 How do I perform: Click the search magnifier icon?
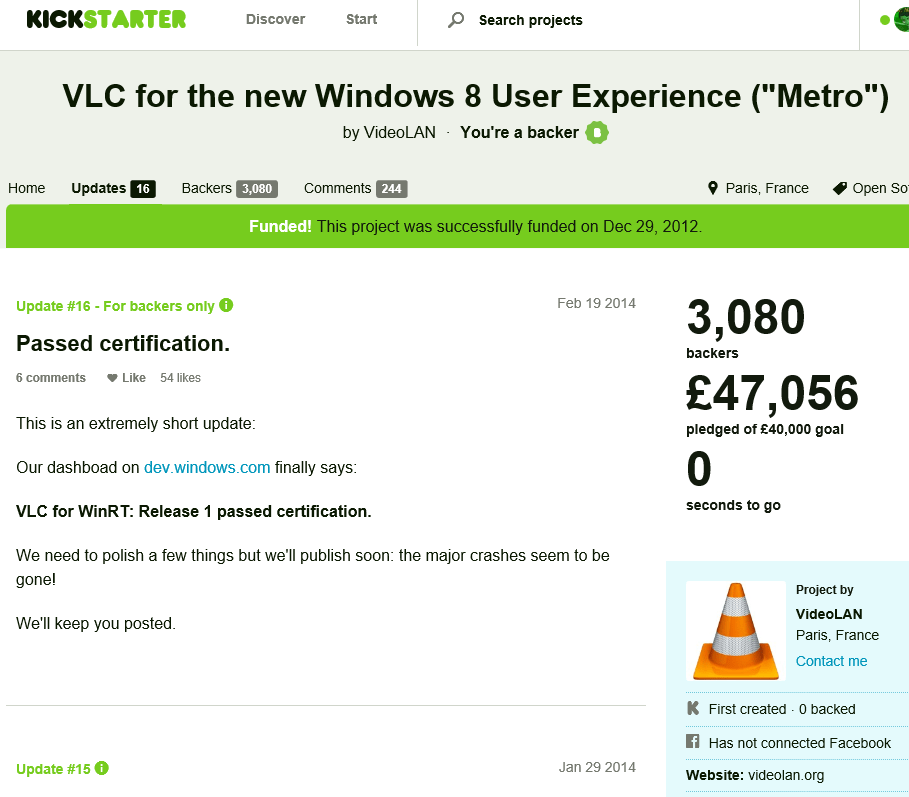point(456,20)
